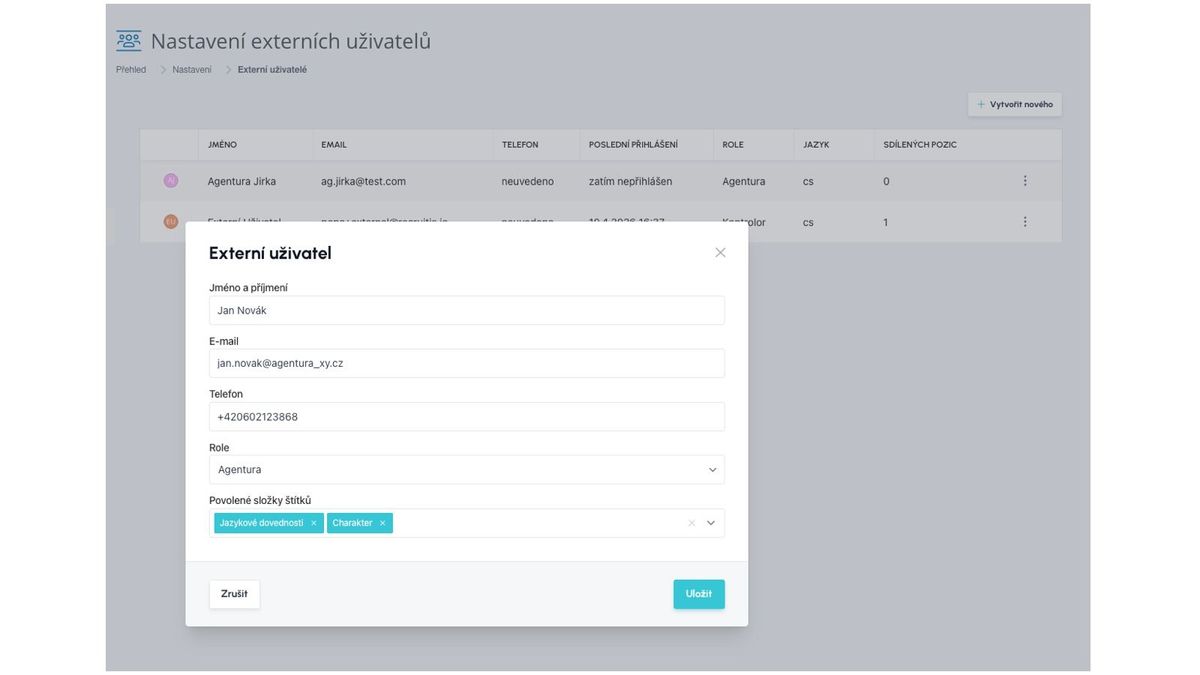The image size is (1200, 675).
Task: Focus the E-mail input field
Action: click(466, 363)
